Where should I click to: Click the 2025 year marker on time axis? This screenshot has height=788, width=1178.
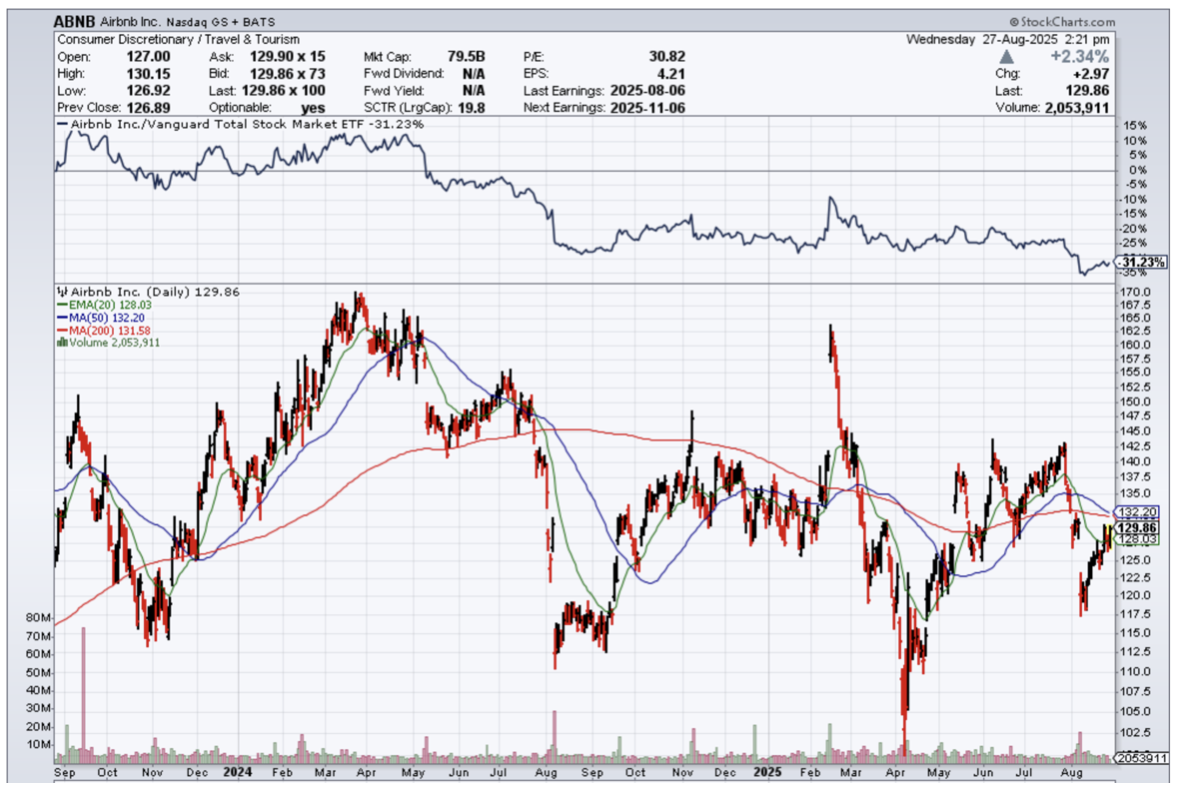point(768,771)
